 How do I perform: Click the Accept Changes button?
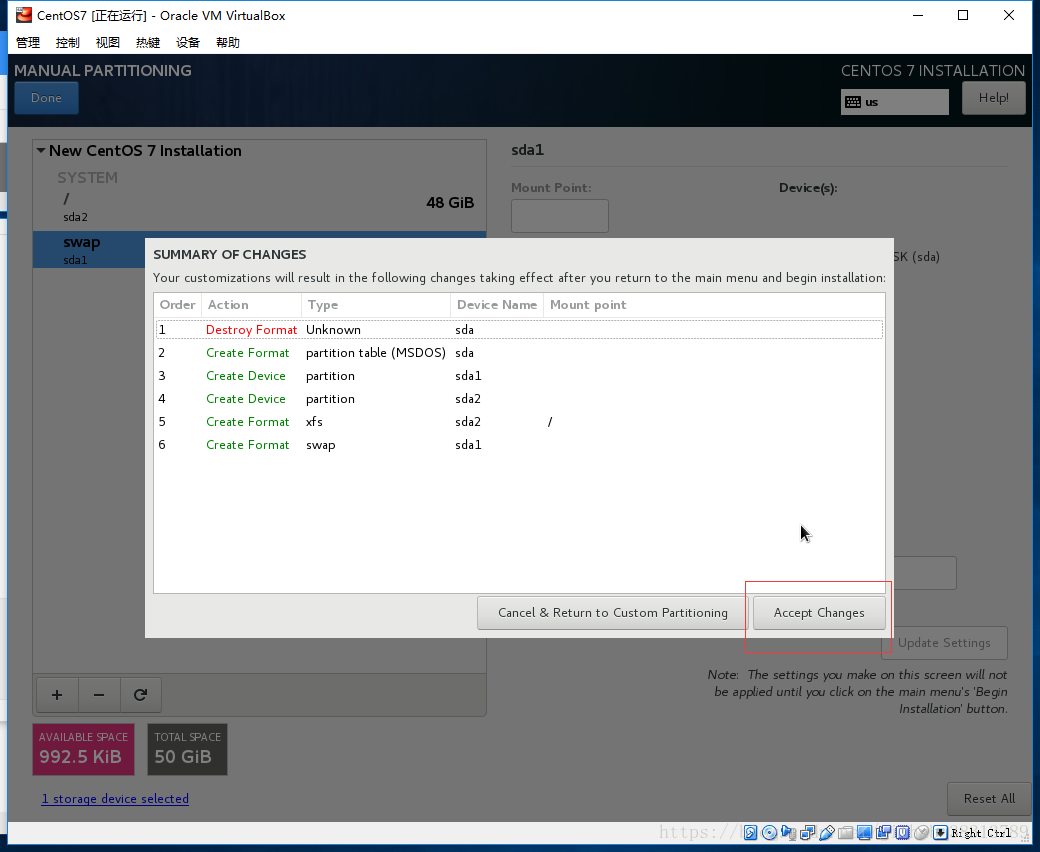[819, 613]
